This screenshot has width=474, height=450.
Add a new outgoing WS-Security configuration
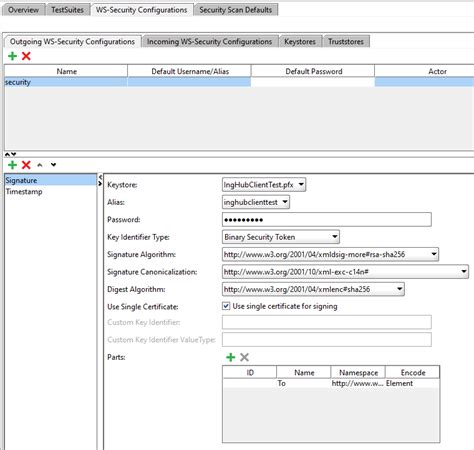point(12,56)
